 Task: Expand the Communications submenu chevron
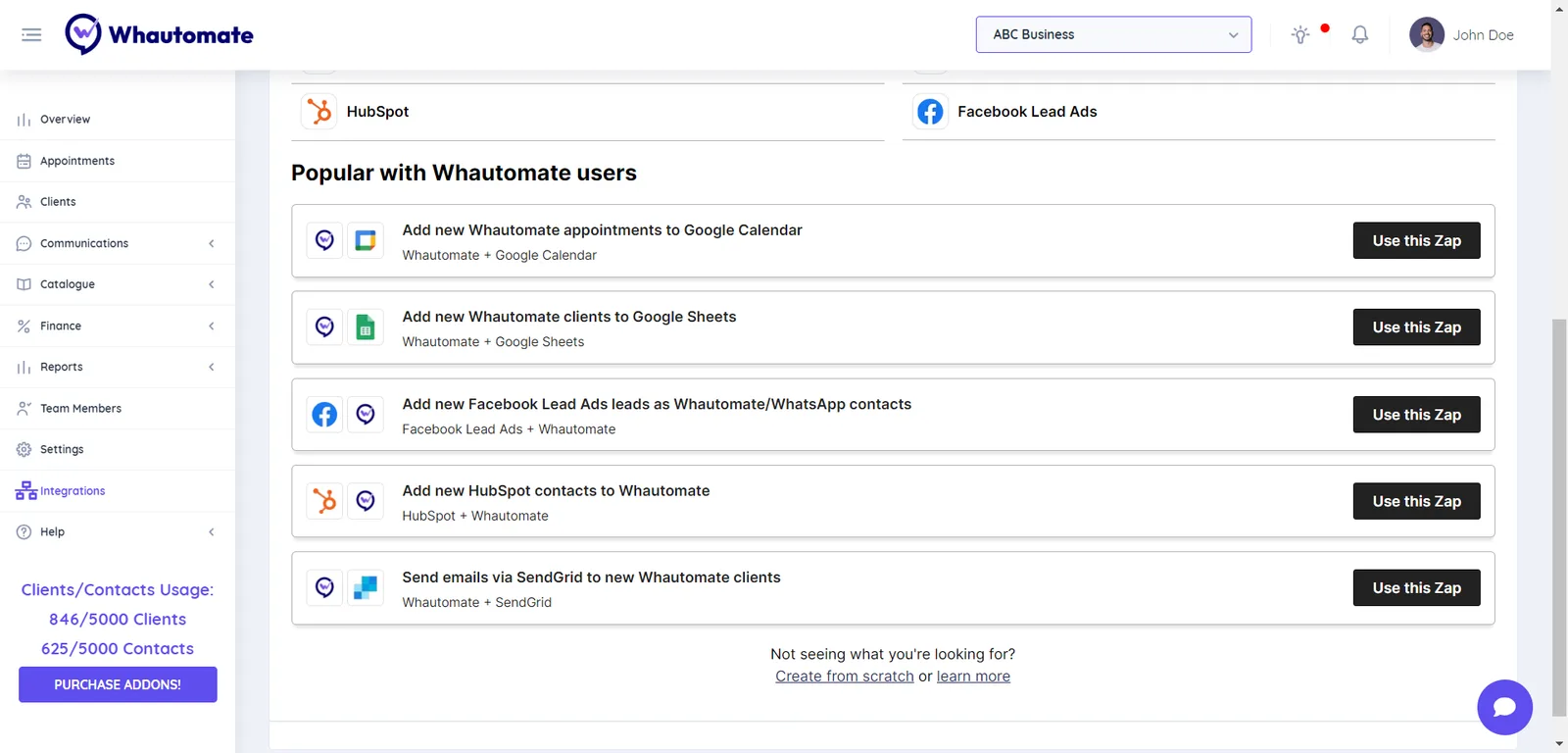coord(212,244)
